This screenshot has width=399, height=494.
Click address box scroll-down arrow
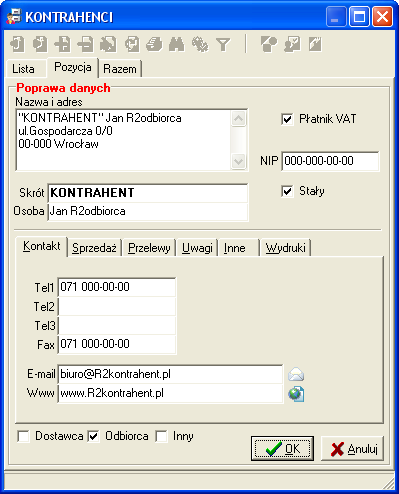(238, 162)
